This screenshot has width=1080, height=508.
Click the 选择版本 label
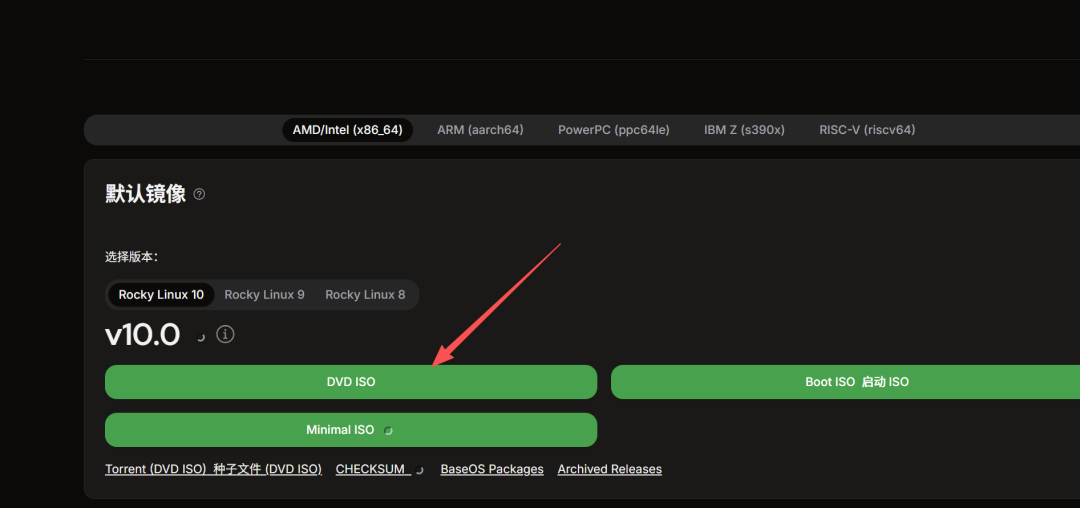click(132, 257)
